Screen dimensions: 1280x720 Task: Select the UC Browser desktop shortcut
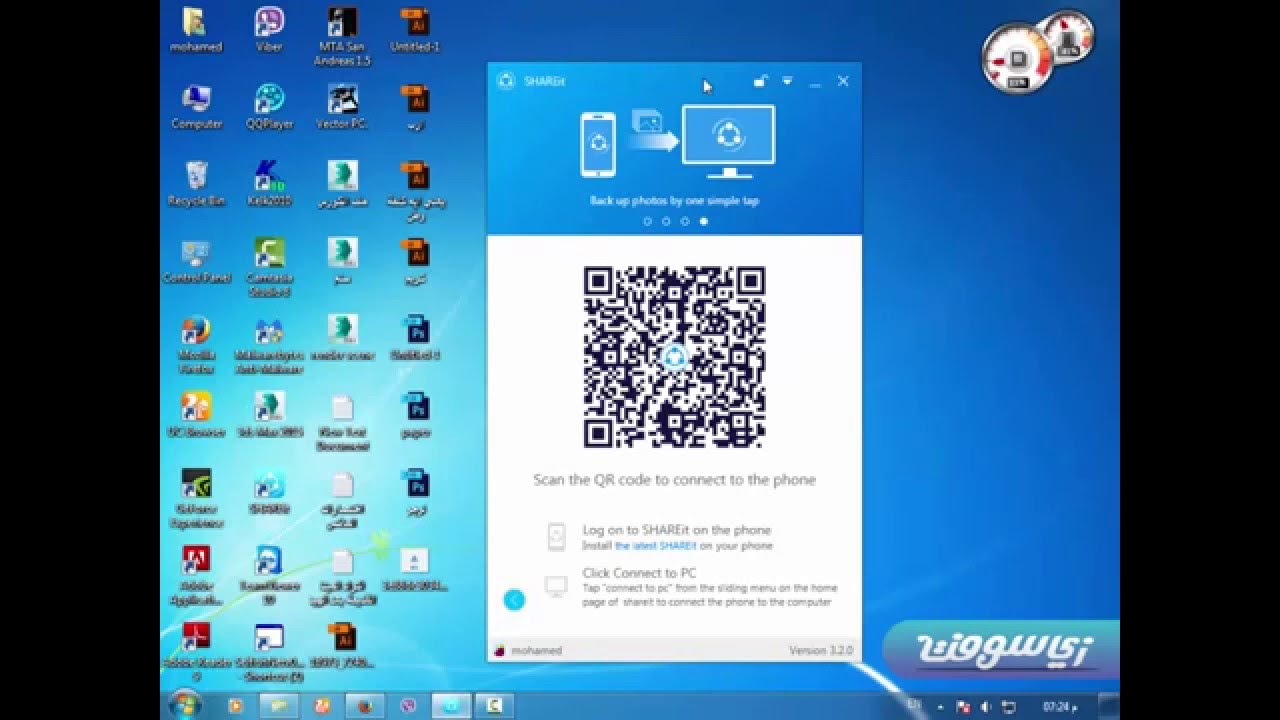click(196, 415)
